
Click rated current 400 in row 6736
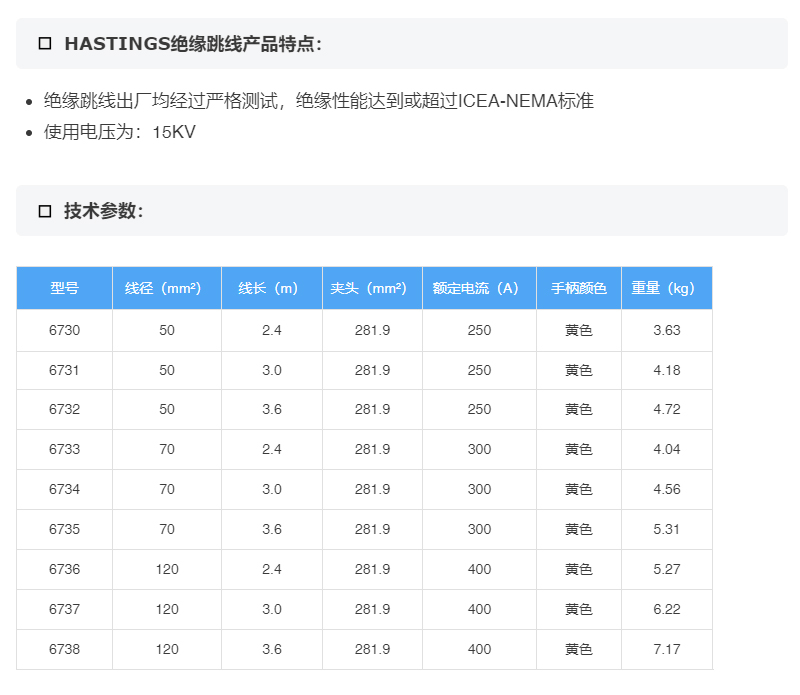[480, 569]
